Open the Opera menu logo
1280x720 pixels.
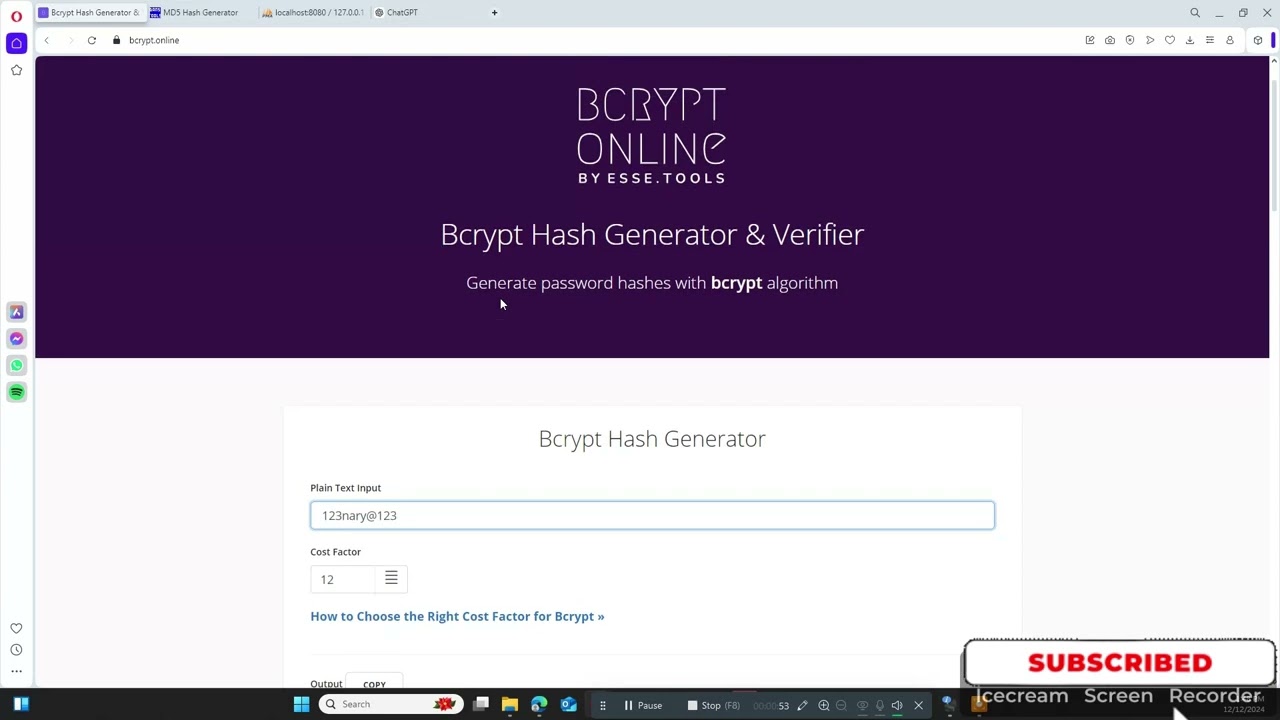pos(16,16)
